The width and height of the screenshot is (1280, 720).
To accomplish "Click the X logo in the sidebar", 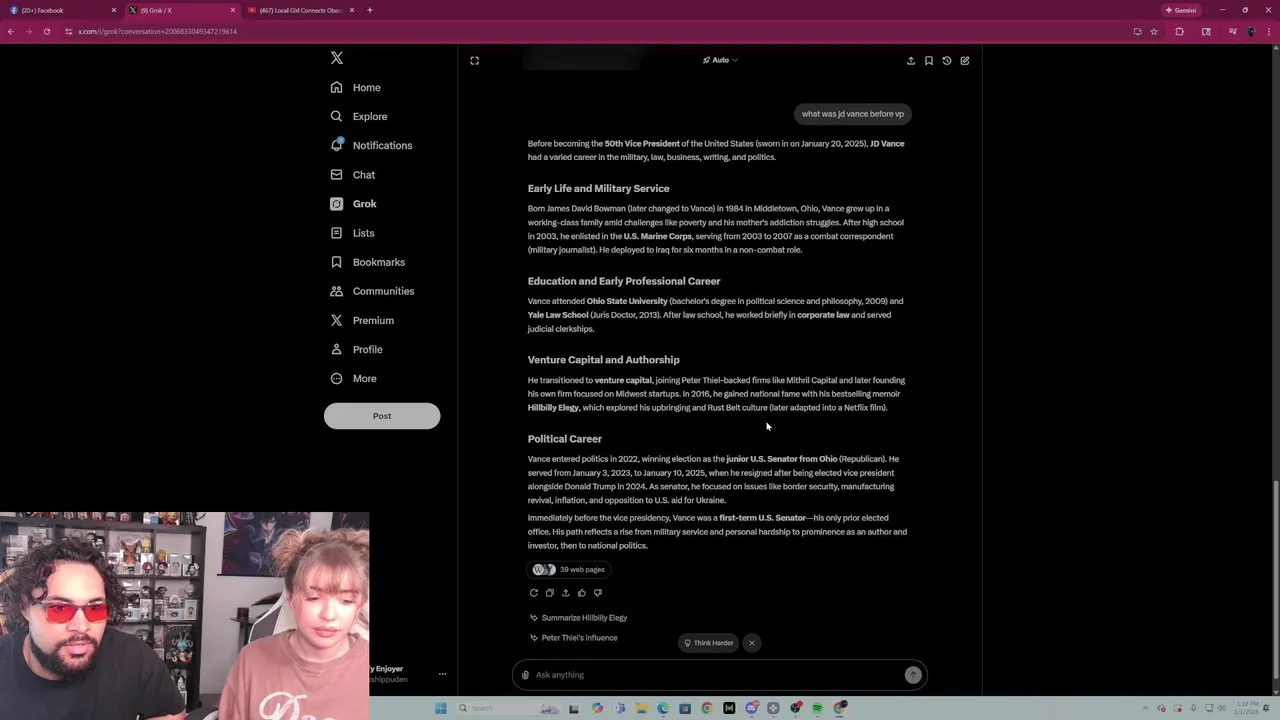I will 337,58.
